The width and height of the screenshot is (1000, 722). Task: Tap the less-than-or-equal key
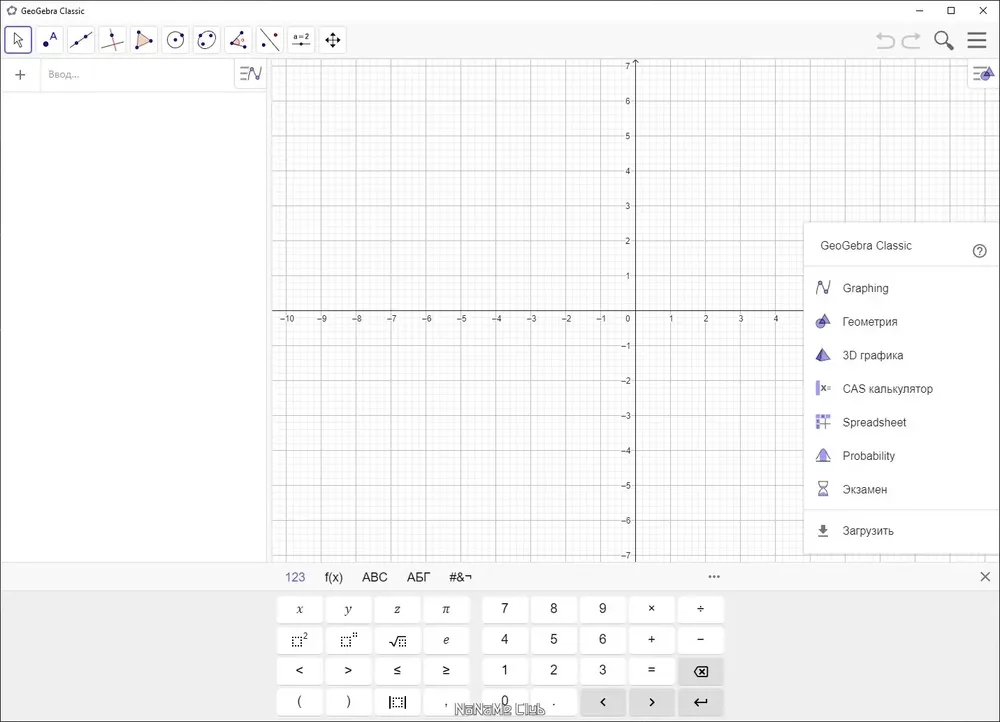pos(397,671)
